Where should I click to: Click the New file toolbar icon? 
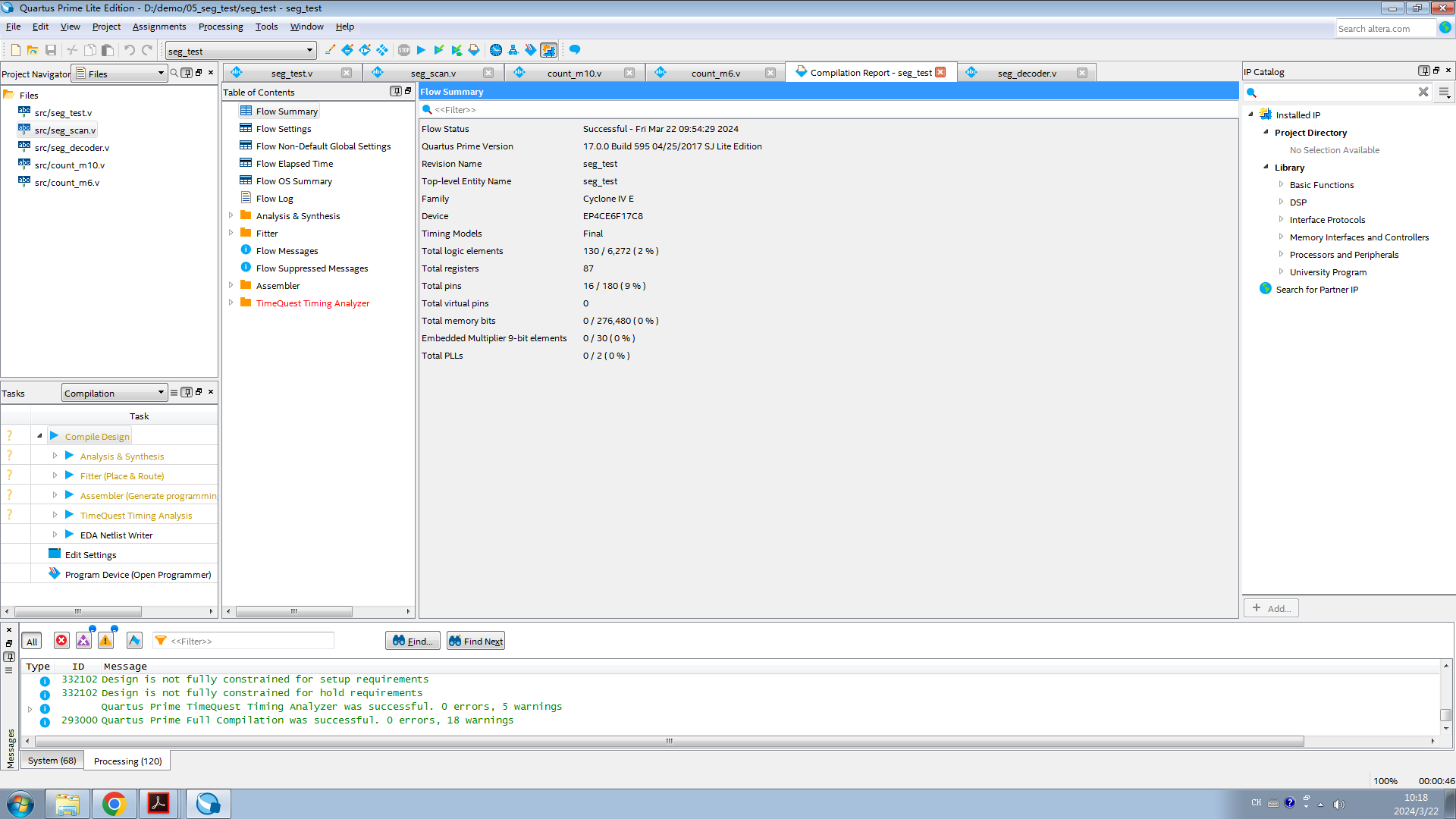(15, 50)
